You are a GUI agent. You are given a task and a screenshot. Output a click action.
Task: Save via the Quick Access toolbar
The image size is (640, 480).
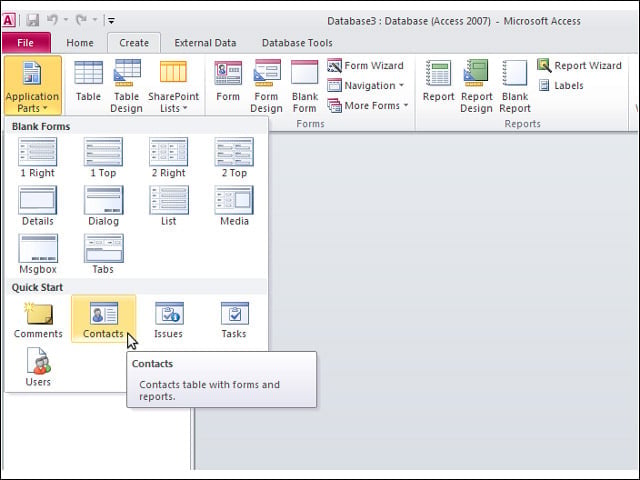tap(32, 20)
